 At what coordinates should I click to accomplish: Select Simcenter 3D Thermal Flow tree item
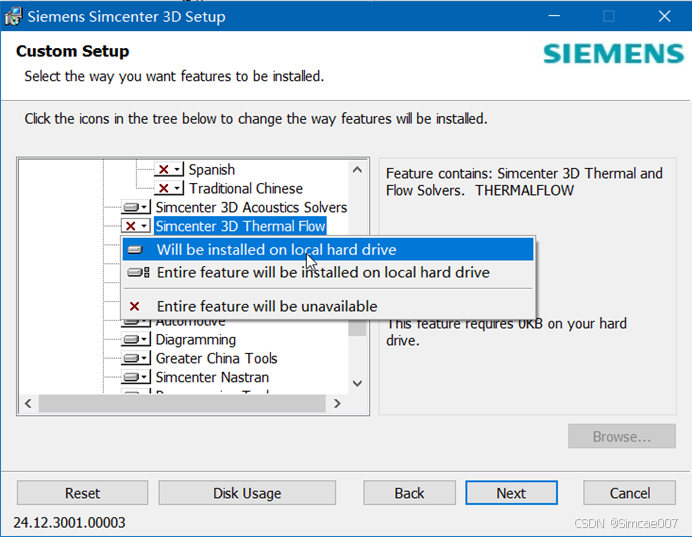pyautogui.click(x=241, y=226)
